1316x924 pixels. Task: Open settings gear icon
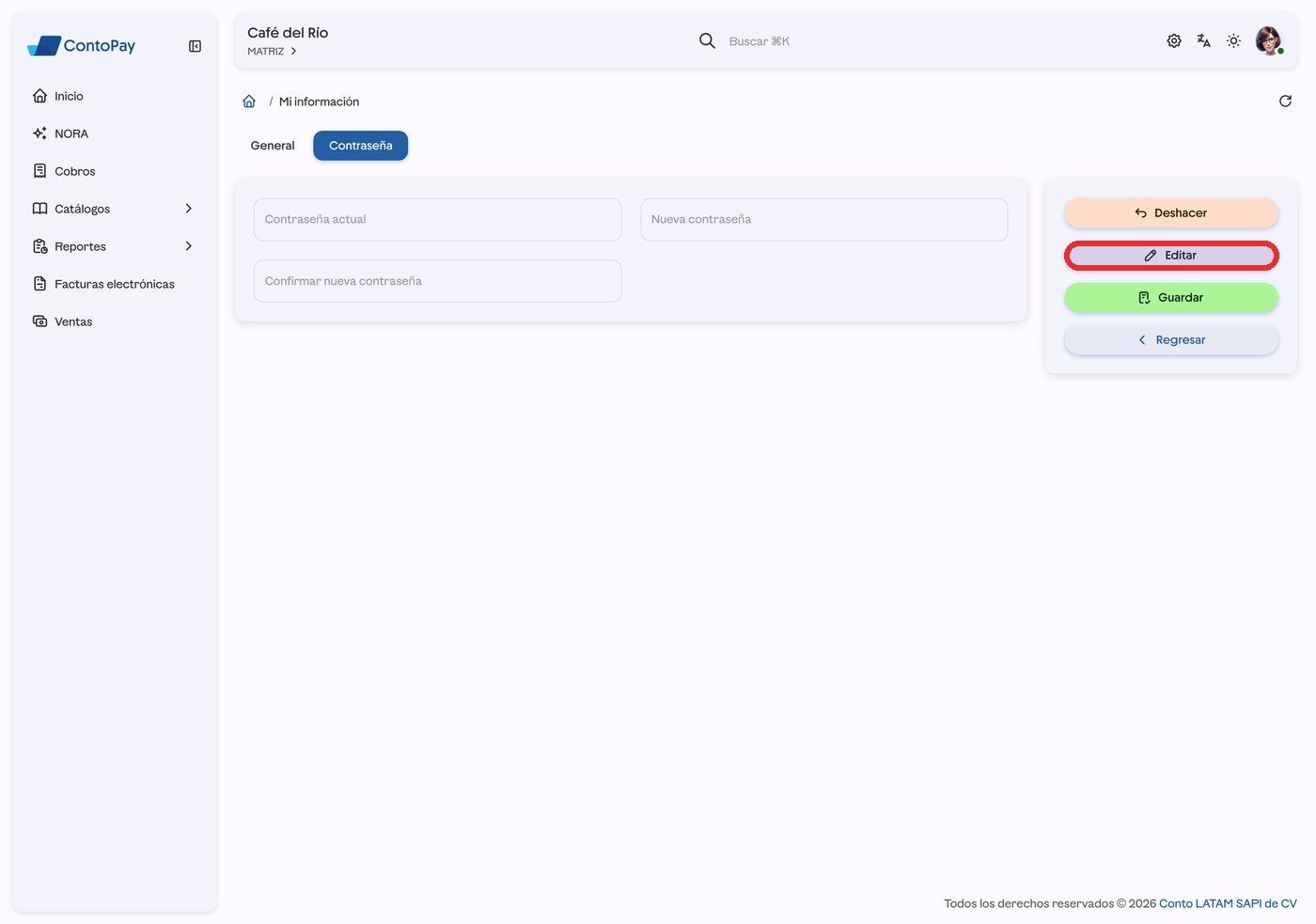[1174, 40]
